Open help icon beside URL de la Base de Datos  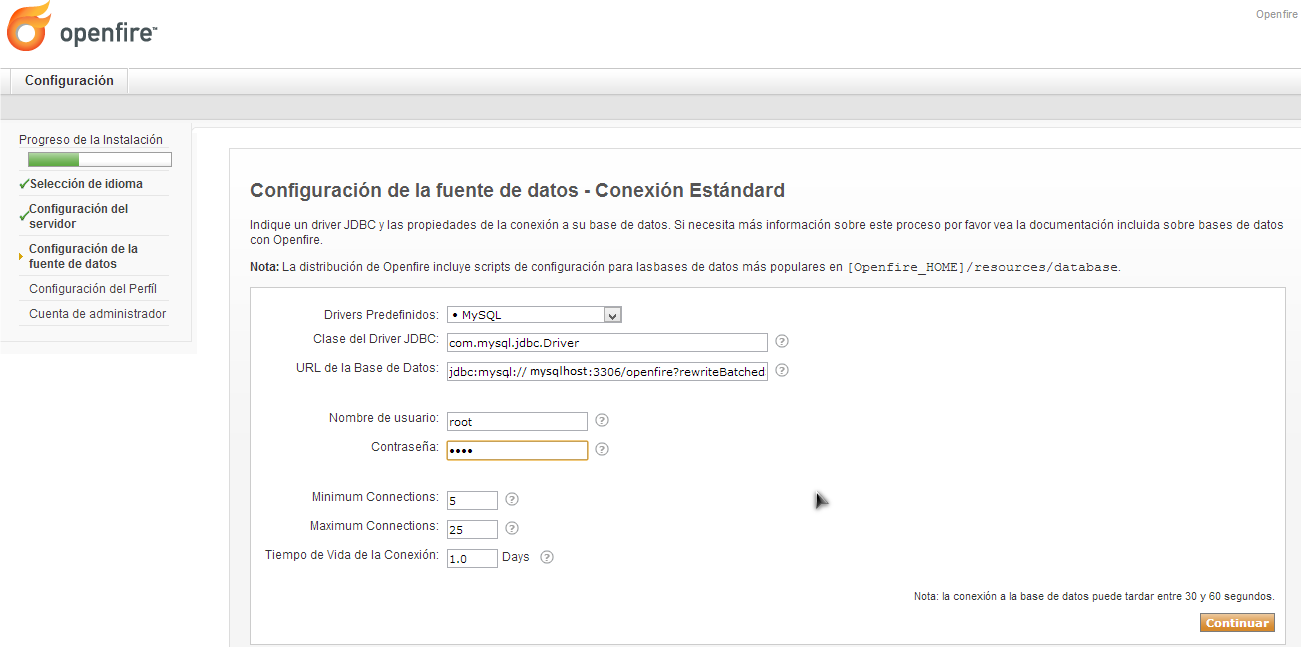[x=782, y=370]
